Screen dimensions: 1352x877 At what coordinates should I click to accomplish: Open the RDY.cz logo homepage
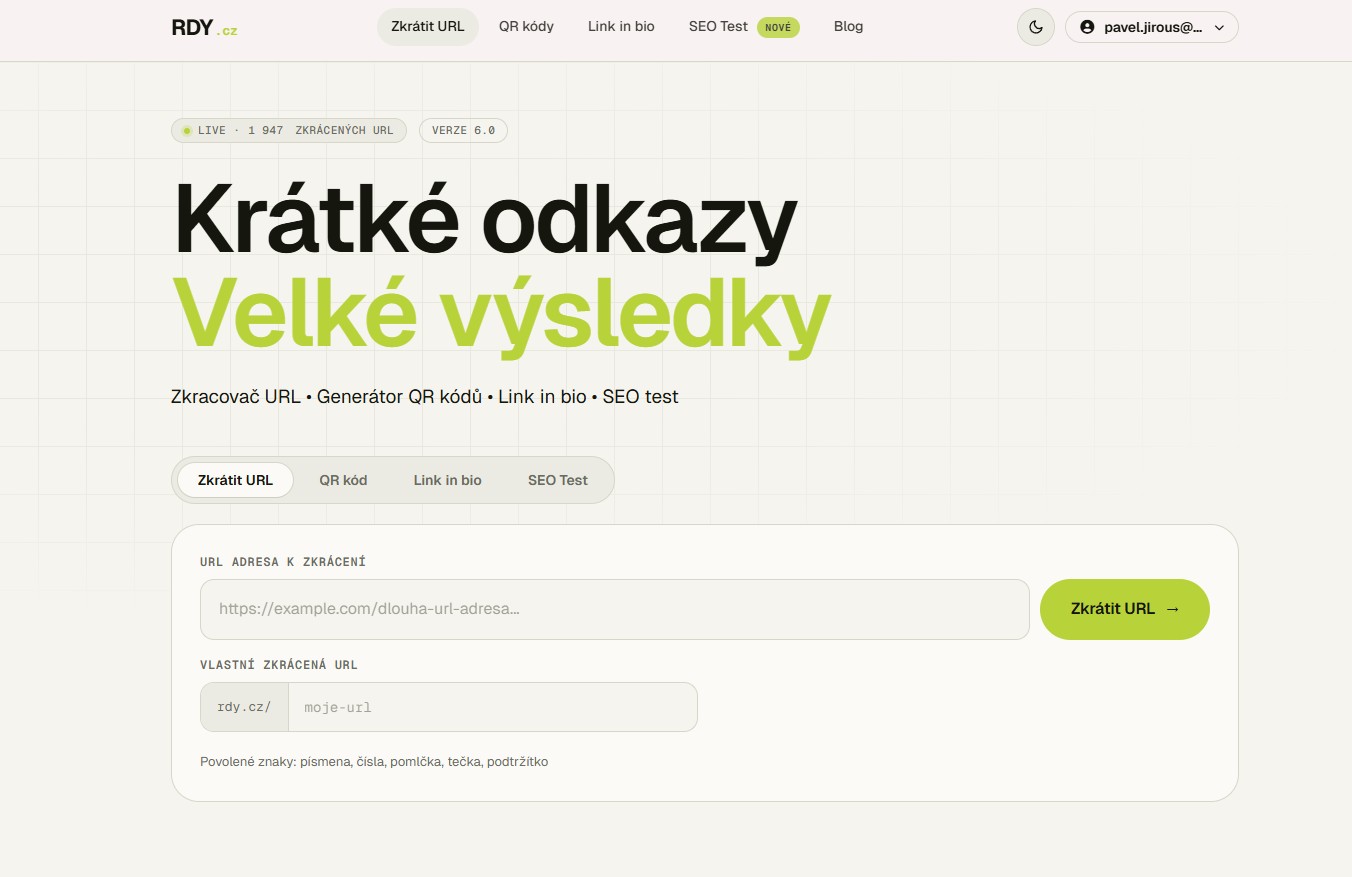[x=204, y=28]
